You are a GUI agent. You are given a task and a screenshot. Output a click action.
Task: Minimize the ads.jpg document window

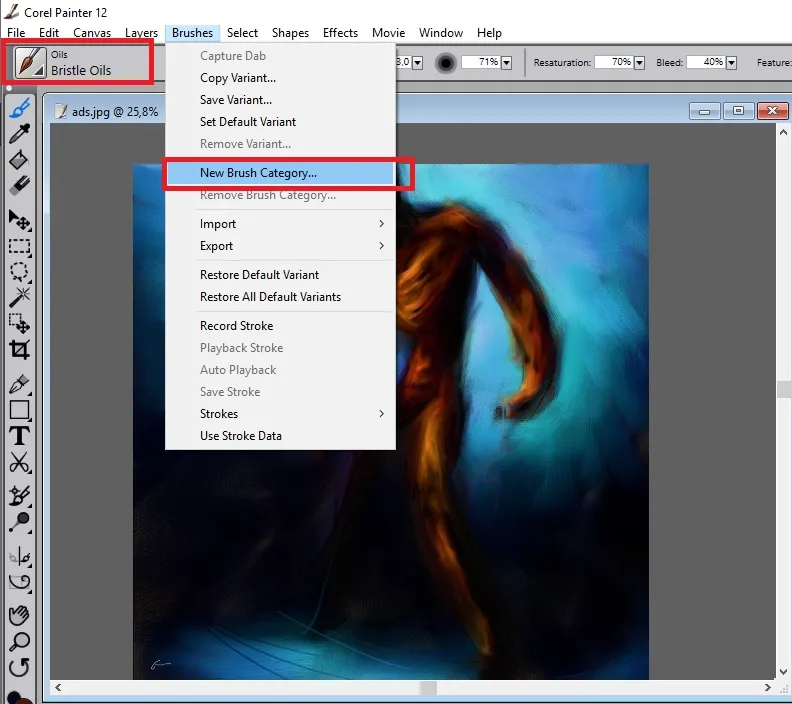pos(705,111)
